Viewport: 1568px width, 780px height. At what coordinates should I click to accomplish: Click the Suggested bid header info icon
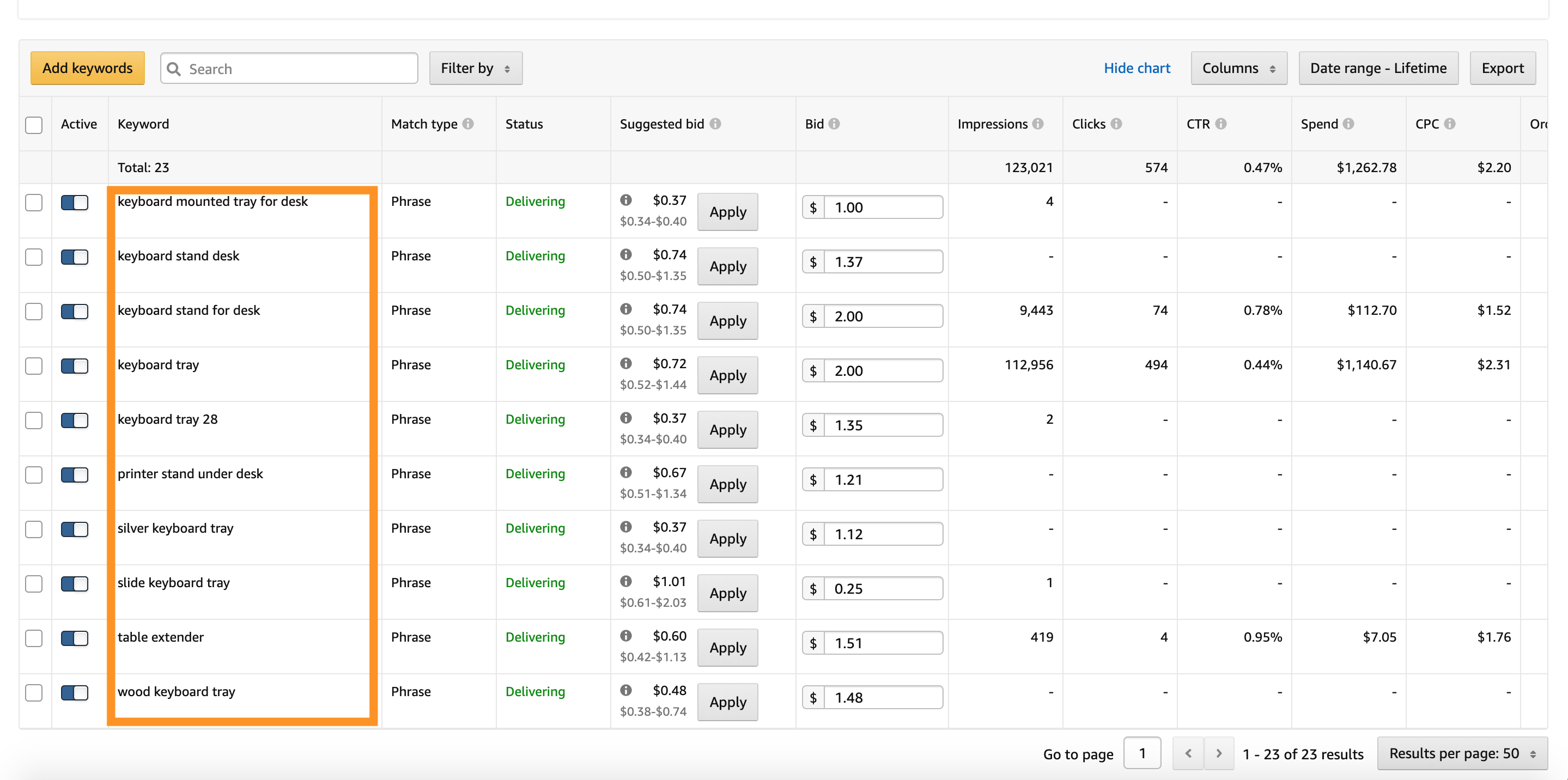[x=715, y=124]
